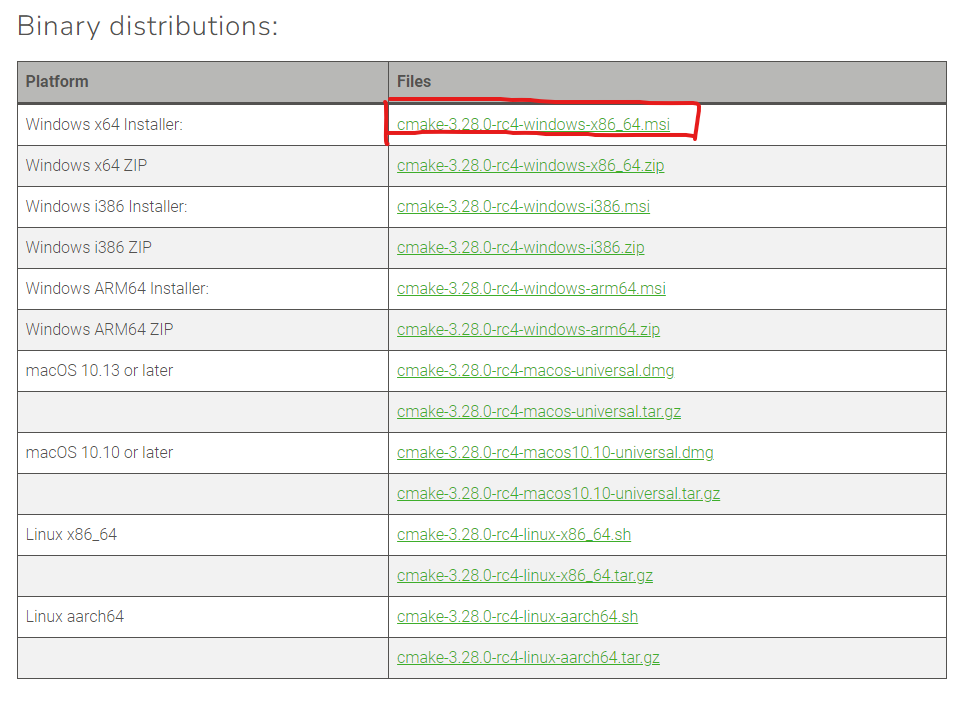The height and width of the screenshot is (705, 965).
Task: Download the Windows ARM64 MSI installer
Action: point(531,288)
